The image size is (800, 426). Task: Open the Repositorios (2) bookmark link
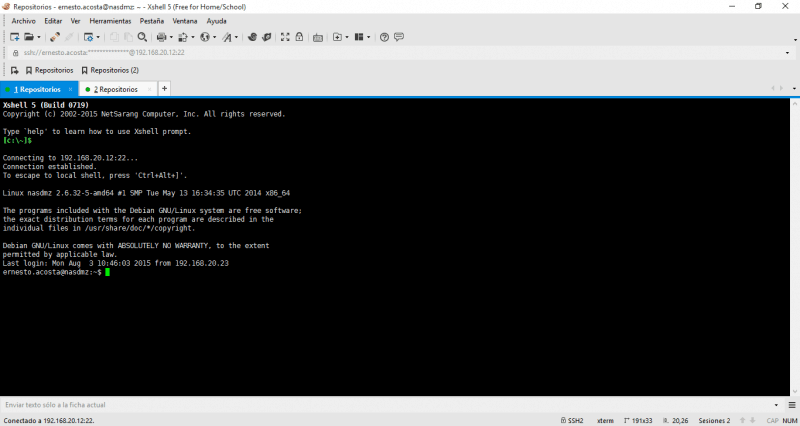pyautogui.click(x=110, y=70)
